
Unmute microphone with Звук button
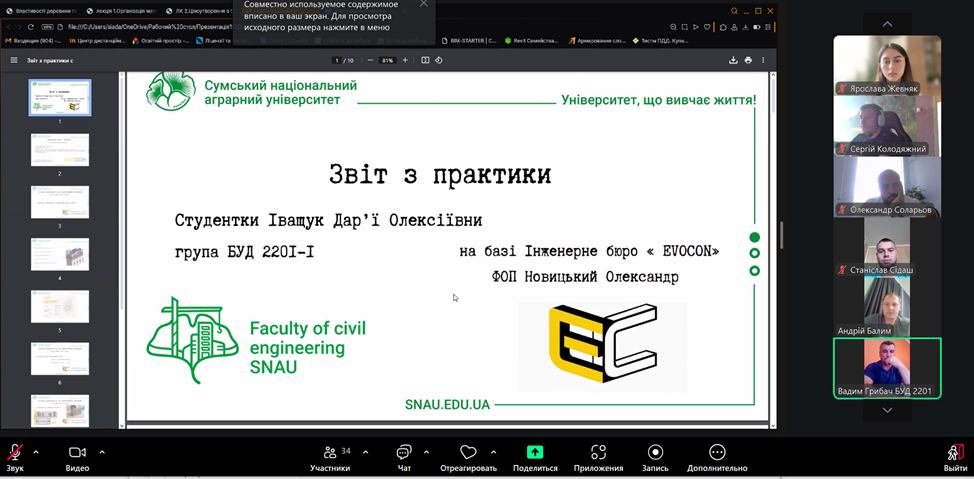[14, 457]
